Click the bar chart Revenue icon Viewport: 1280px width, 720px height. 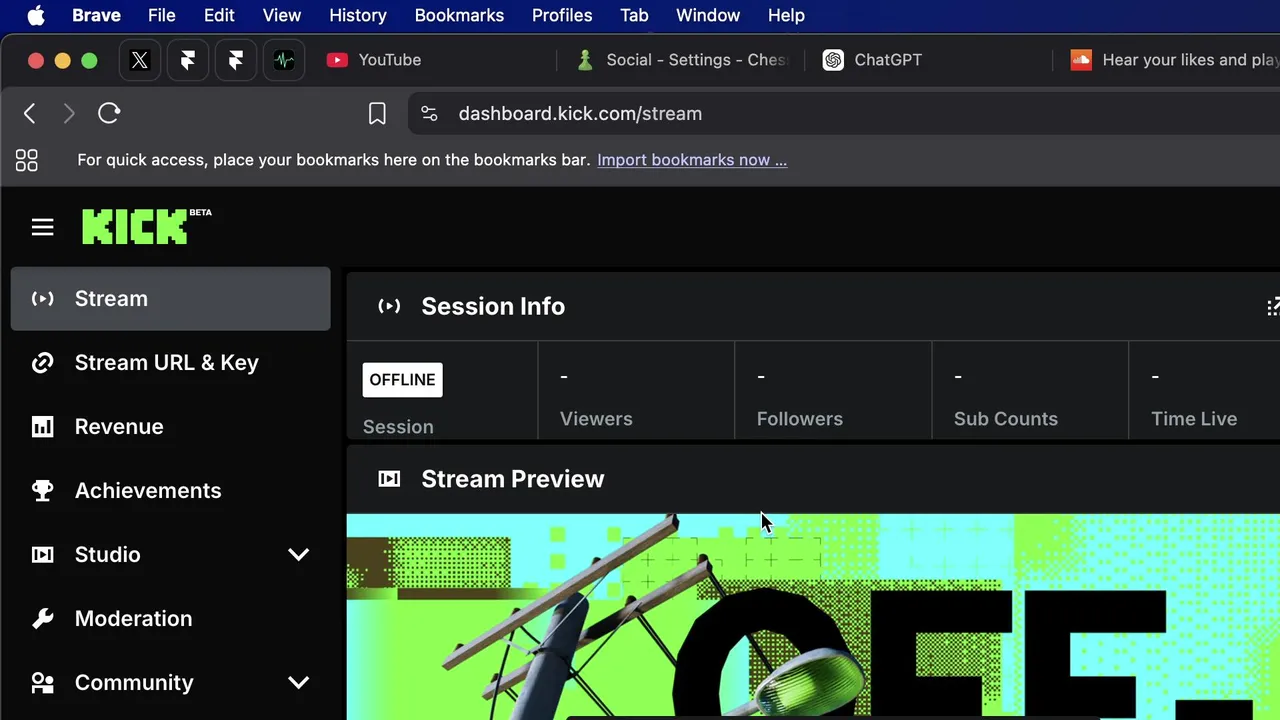(x=42, y=427)
